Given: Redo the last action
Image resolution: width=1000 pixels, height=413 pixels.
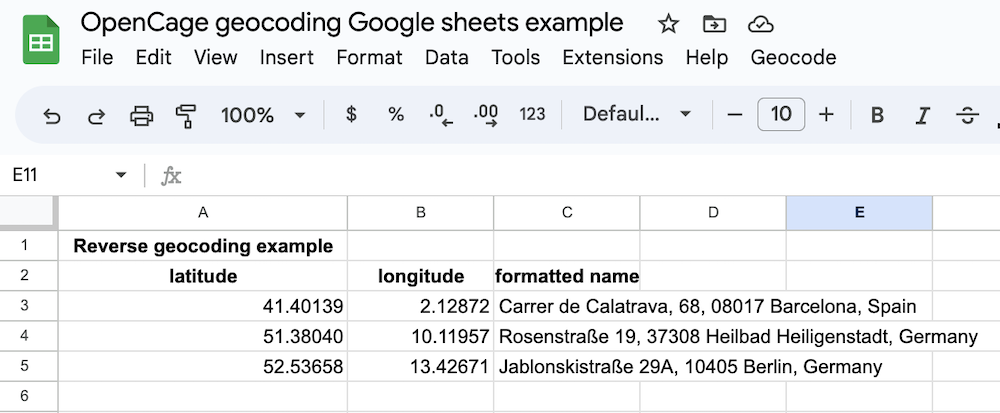Looking at the screenshot, I should (x=96, y=115).
